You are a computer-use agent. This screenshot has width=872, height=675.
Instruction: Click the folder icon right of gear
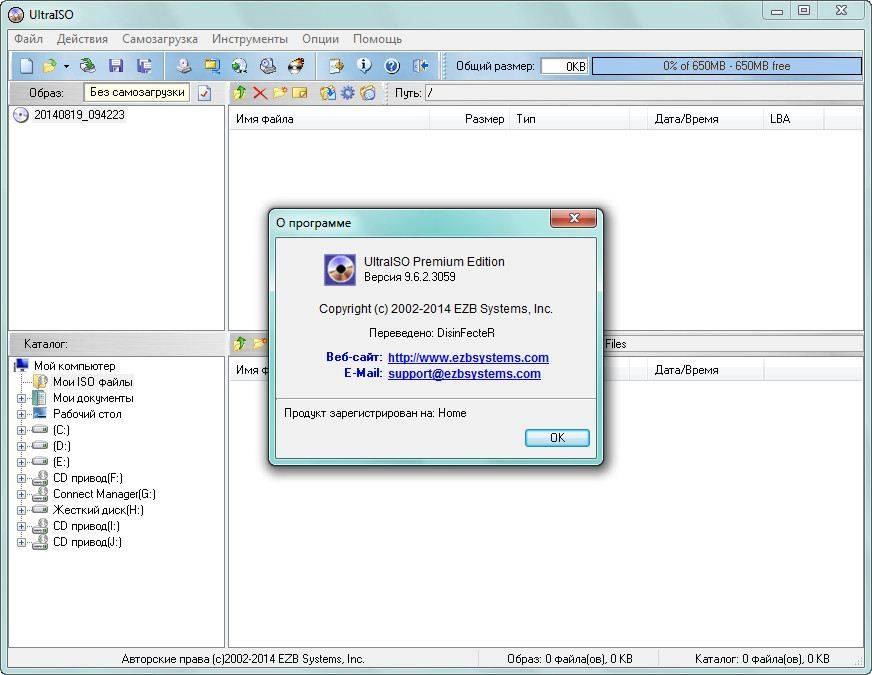tap(368, 93)
